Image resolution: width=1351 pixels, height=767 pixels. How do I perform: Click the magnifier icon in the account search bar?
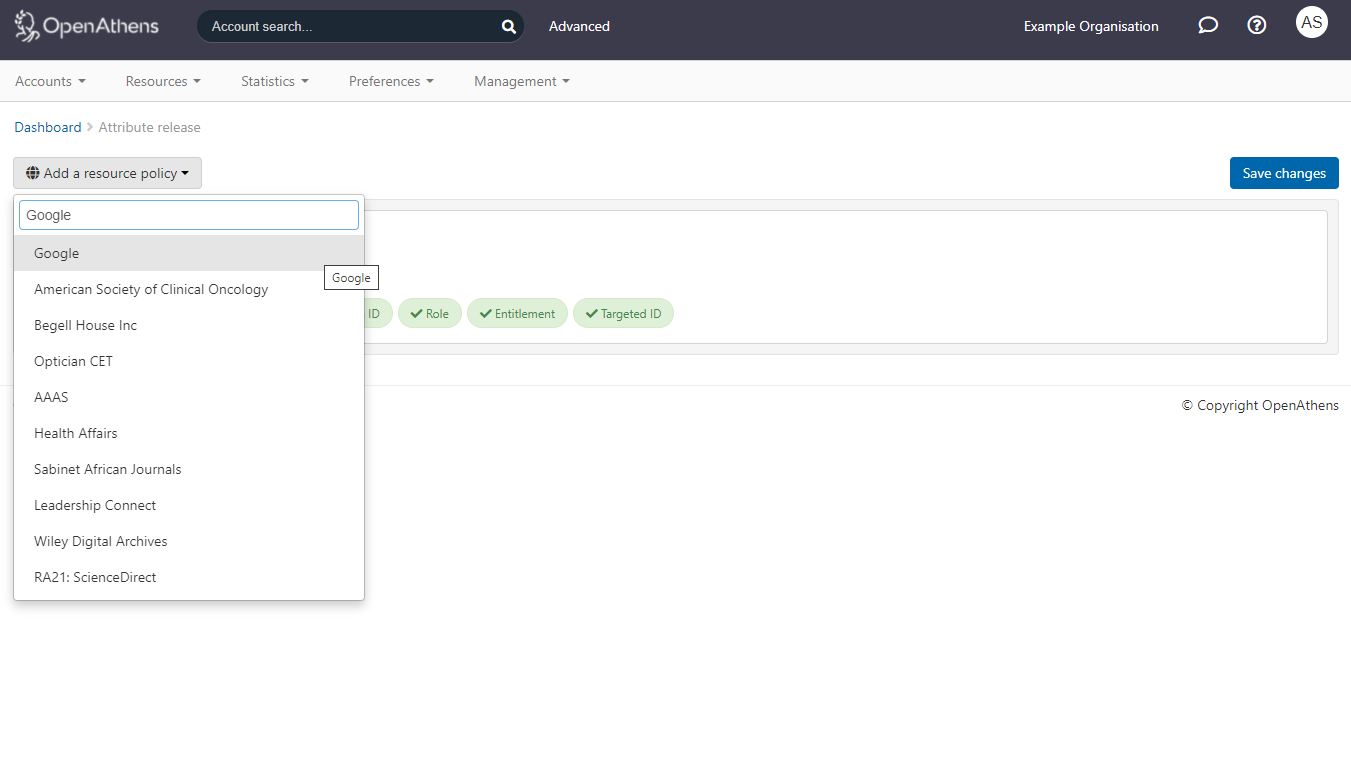click(508, 26)
